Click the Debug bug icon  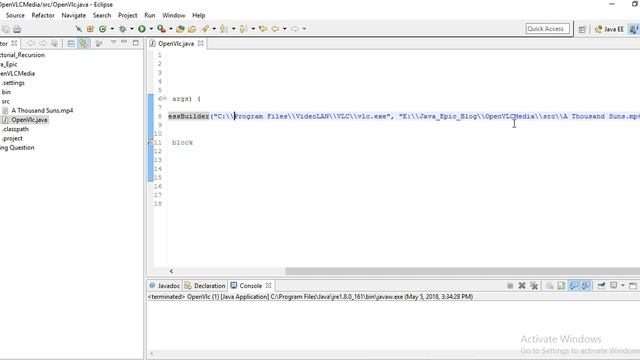pos(122,29)
